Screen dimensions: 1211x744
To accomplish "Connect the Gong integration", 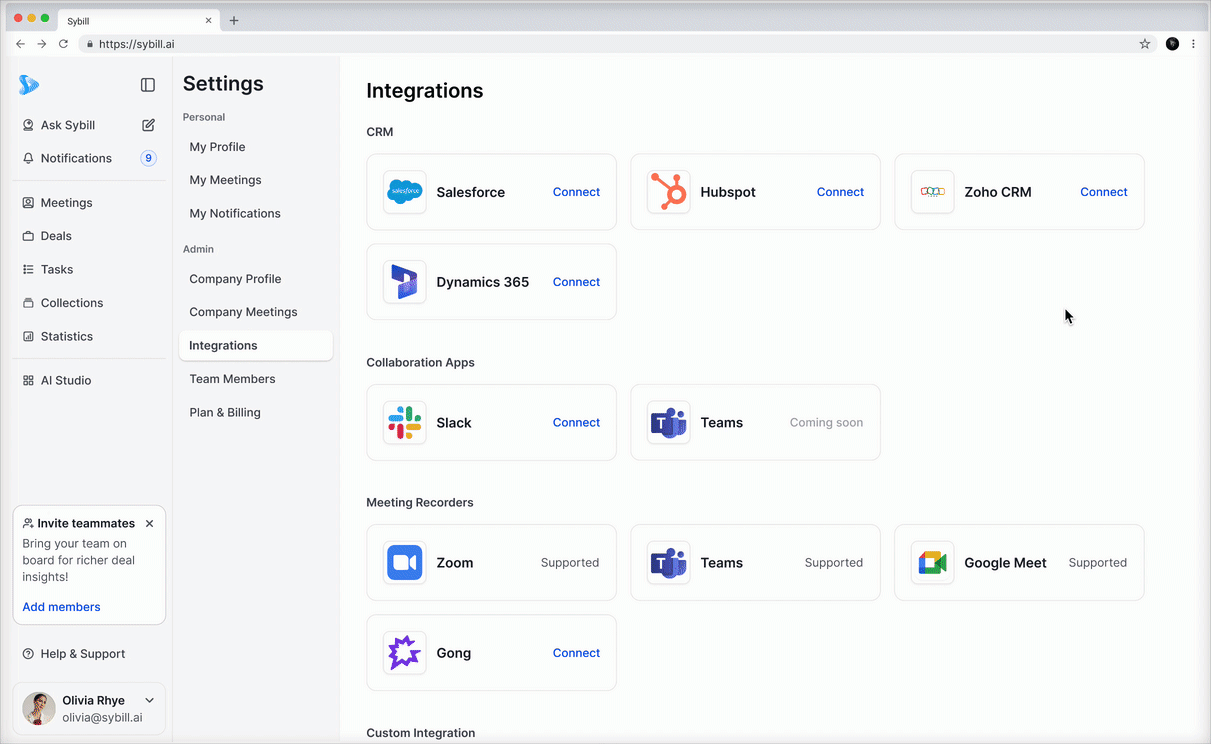I will tap(576, 653).
